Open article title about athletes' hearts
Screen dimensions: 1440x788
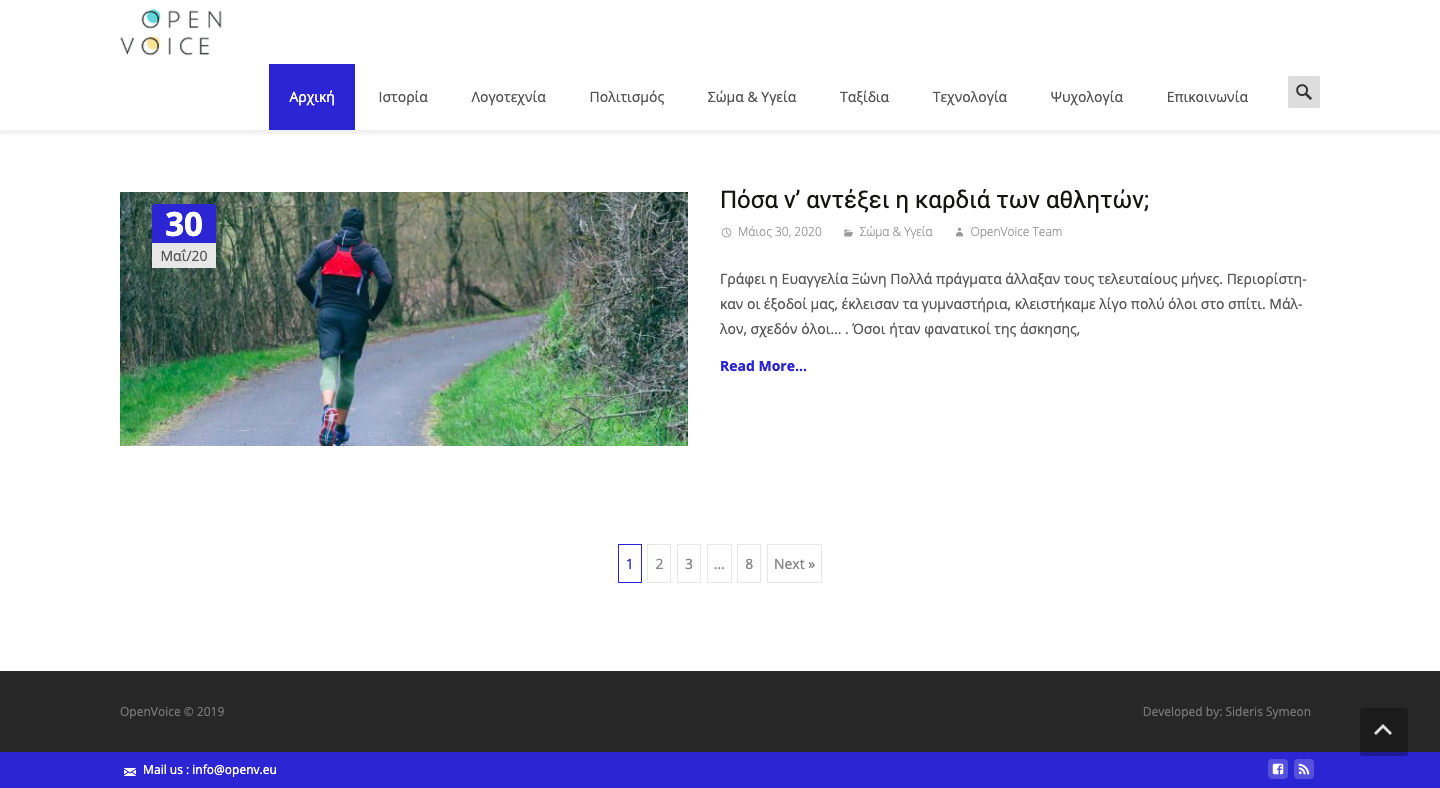click(x=934, y=200)
